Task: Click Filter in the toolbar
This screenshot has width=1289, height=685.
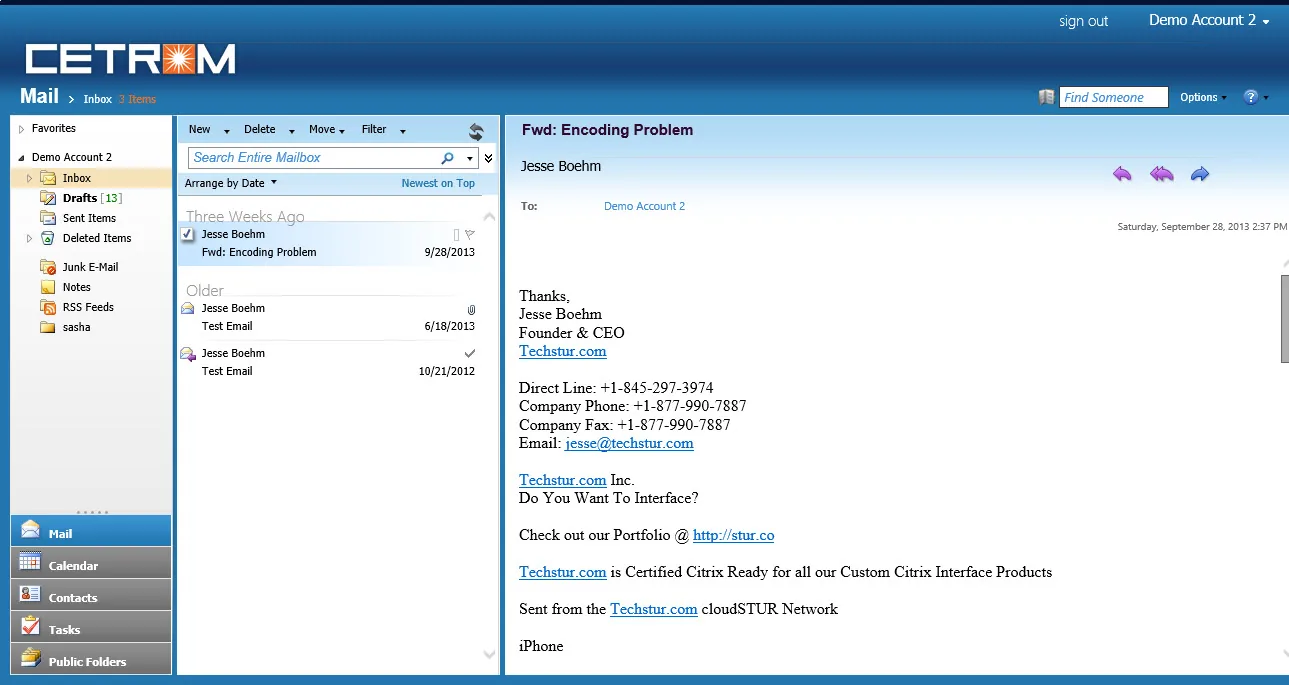Action: click(374, 130)
